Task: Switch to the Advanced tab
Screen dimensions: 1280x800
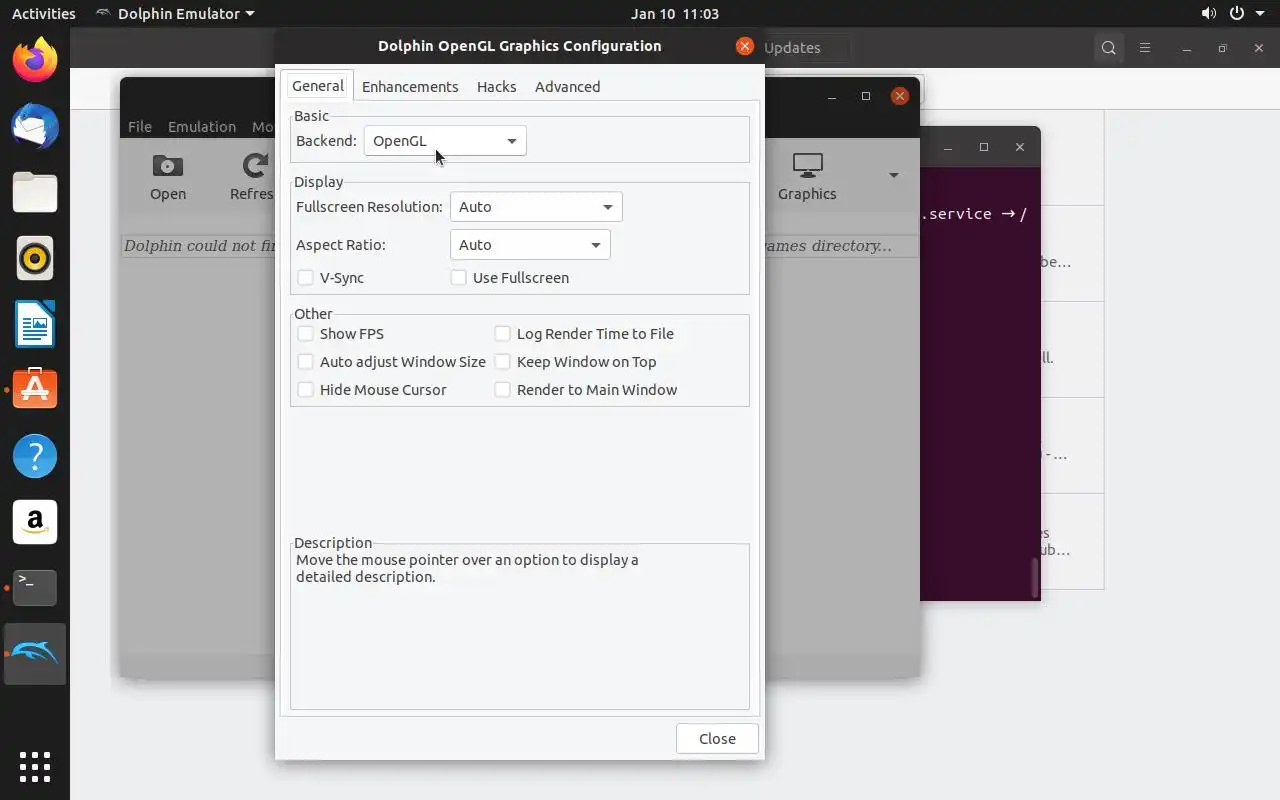Action: pos(567,87)
